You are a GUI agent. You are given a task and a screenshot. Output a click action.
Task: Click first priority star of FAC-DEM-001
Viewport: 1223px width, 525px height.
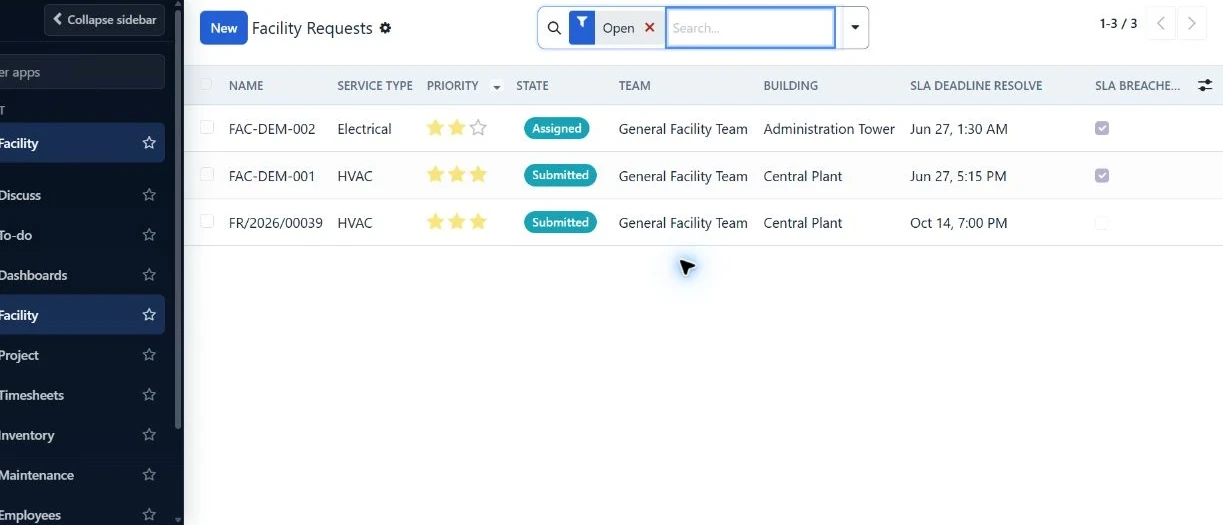point(435,175)
